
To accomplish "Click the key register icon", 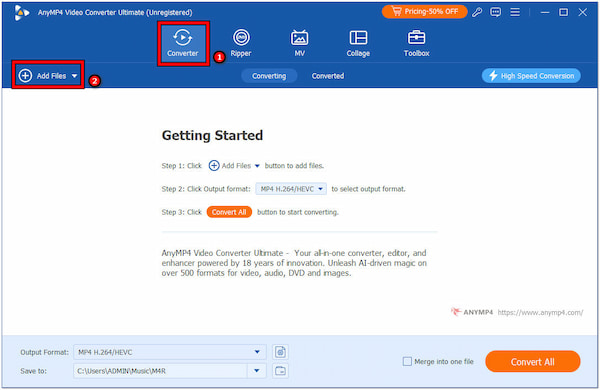I will (477, 12).
